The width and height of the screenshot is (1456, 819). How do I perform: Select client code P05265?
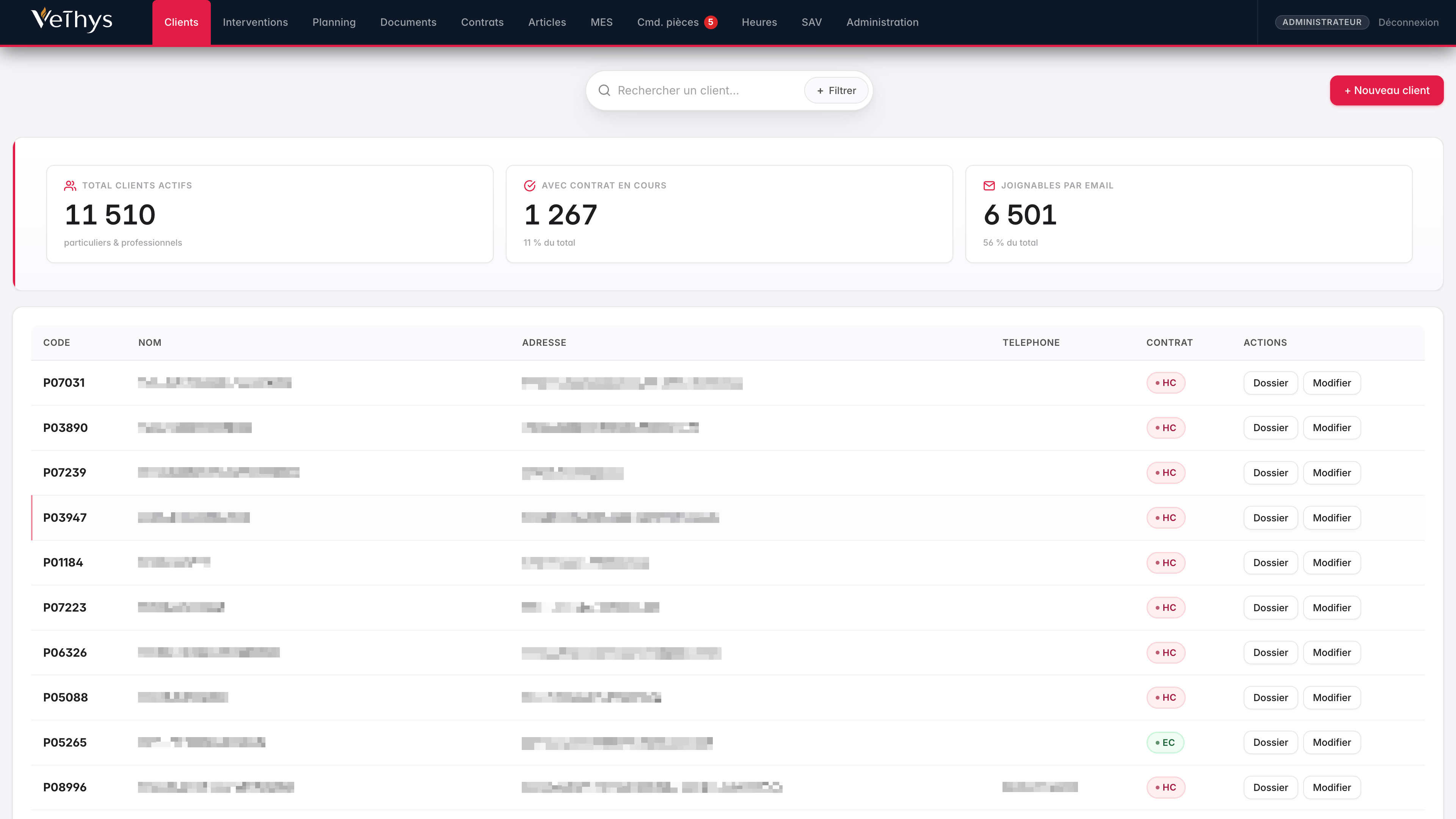tap(65, 742)
